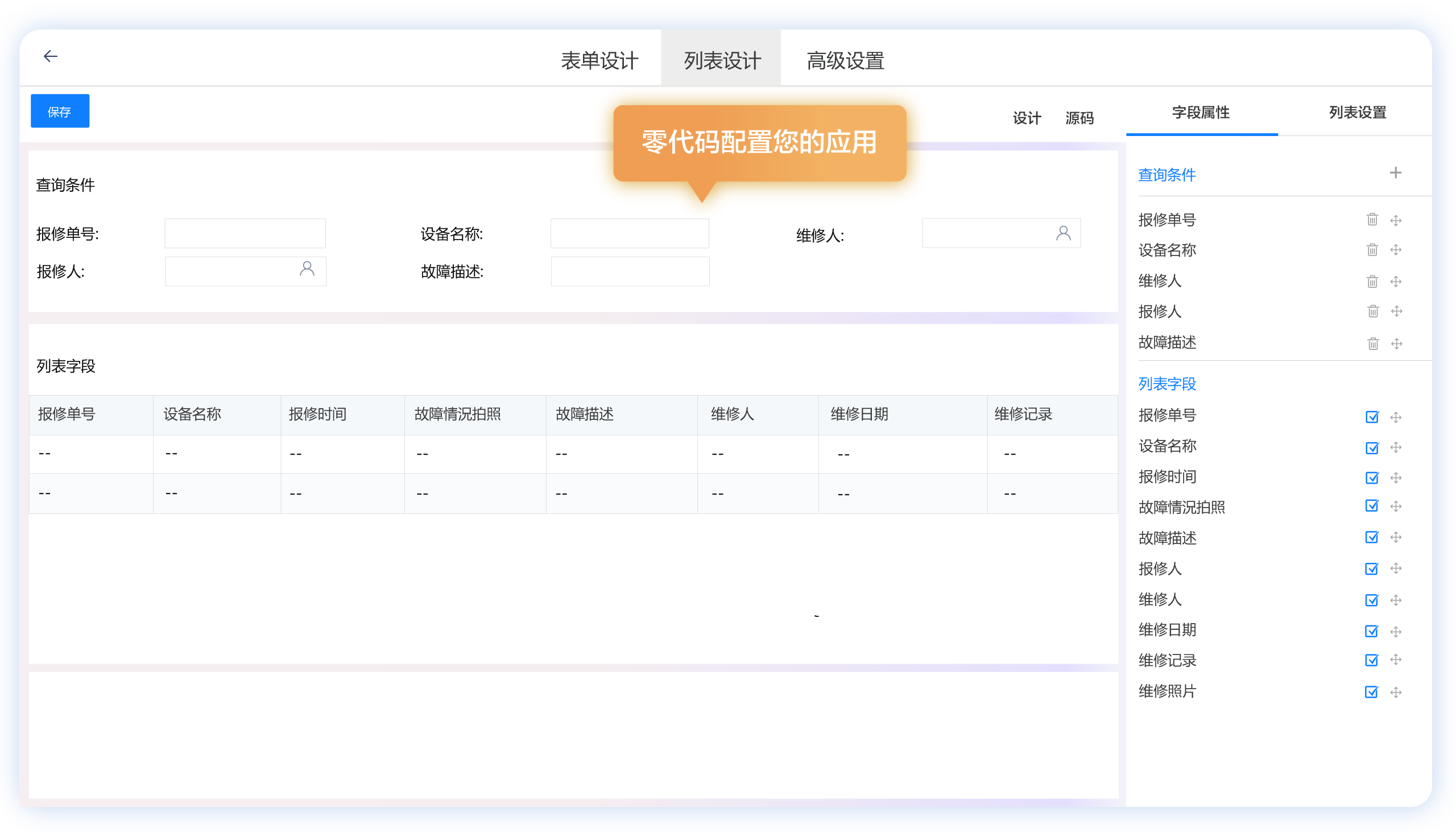Image resolution: width=1456 pixels, height=832 pixels.
Task: Add a new query condition with plus
Action: tap(1395, 172)
